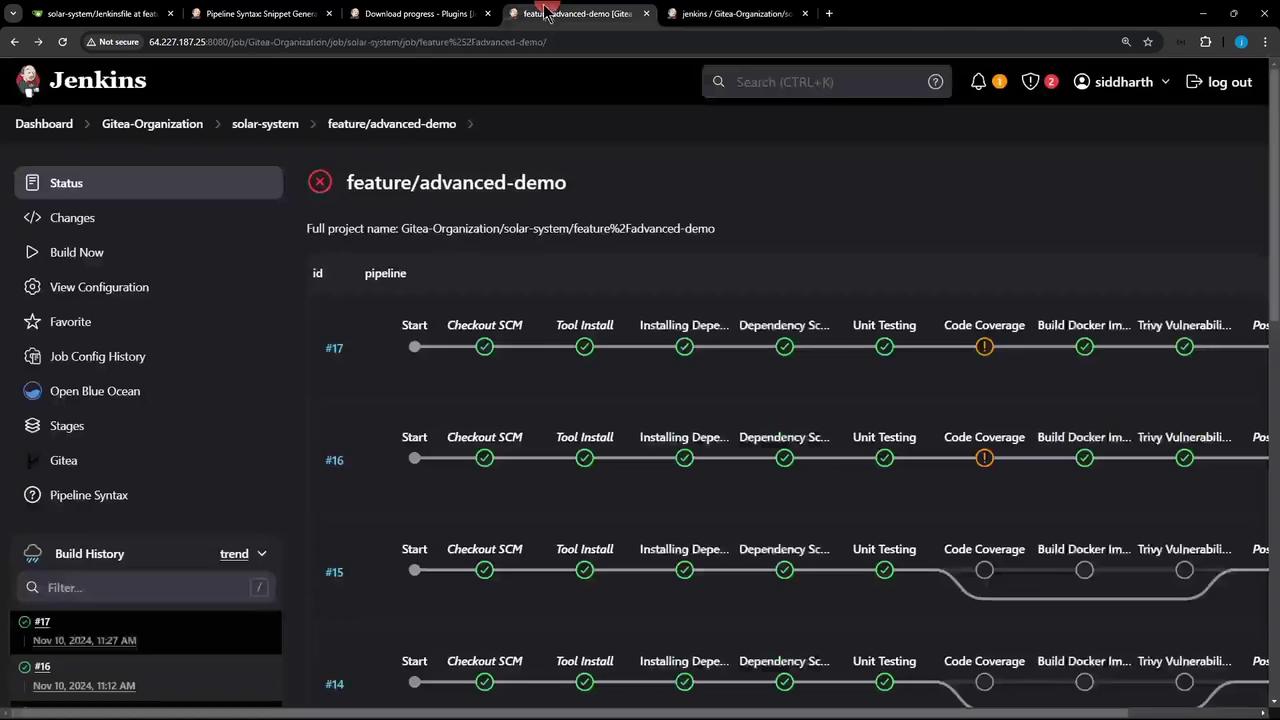Click build #14 Unit Testing stage icon
The image size is (1280, 720).
tap(884, 682)
